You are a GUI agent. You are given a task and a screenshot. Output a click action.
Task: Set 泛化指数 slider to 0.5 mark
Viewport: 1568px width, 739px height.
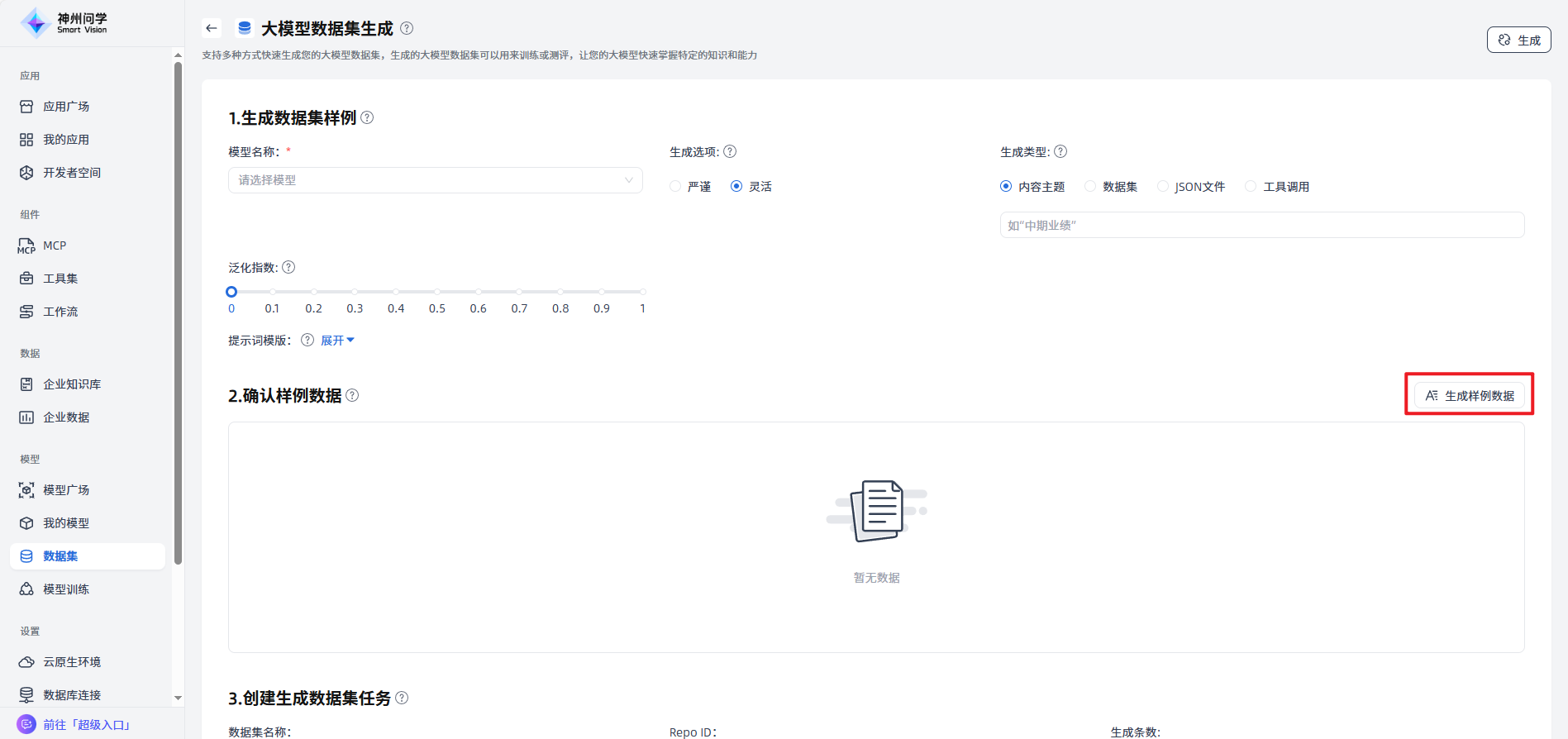[x=436, y=292]
